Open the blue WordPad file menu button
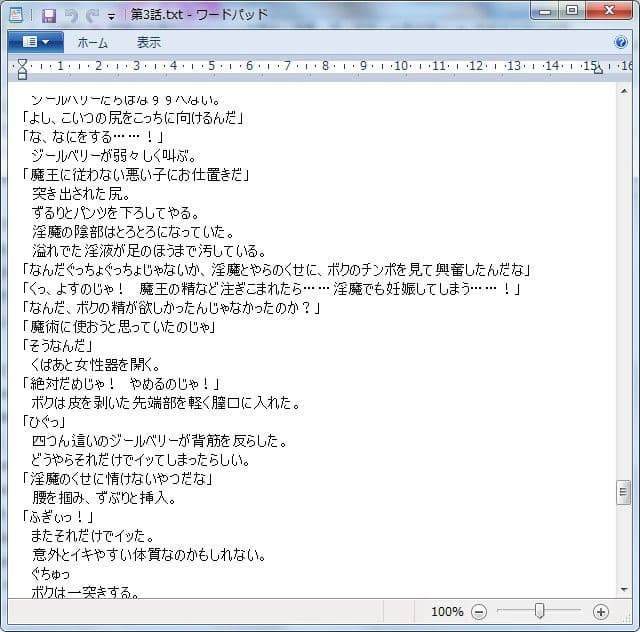 [x=35, y=43]
